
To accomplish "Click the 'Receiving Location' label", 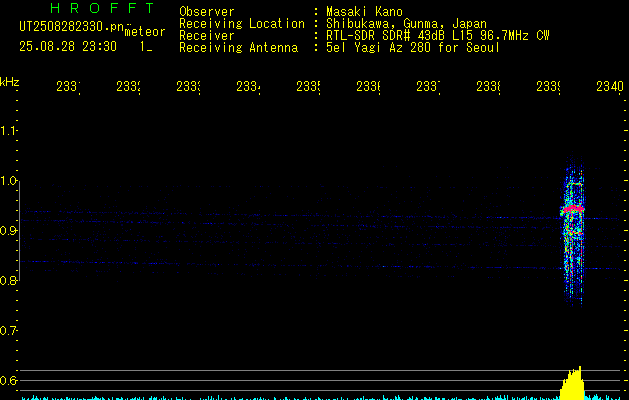I will 242,24.
